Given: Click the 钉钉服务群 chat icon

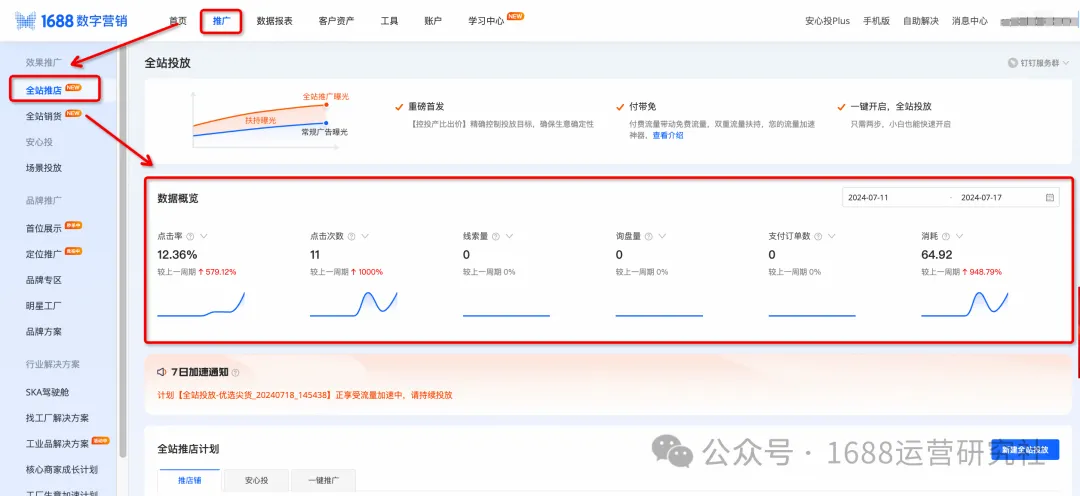Looking at the screenshot, I should (1012, 63).
